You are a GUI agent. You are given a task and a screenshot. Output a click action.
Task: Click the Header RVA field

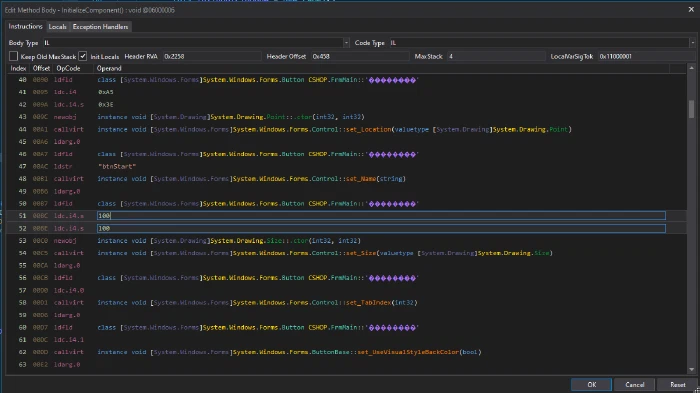[x=212, y=56]
